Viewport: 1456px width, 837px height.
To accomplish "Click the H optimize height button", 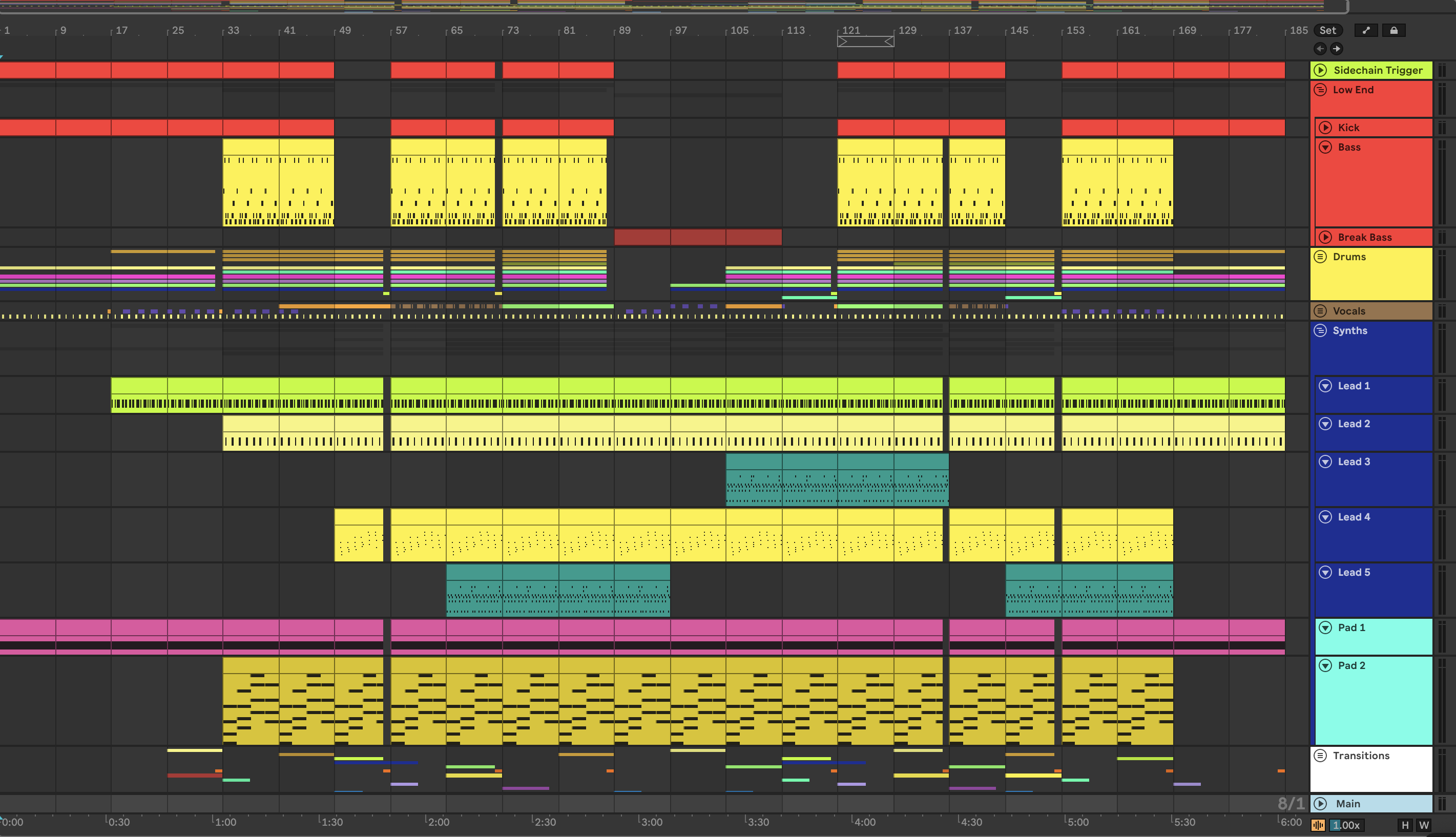I will tap(1405, 825).
